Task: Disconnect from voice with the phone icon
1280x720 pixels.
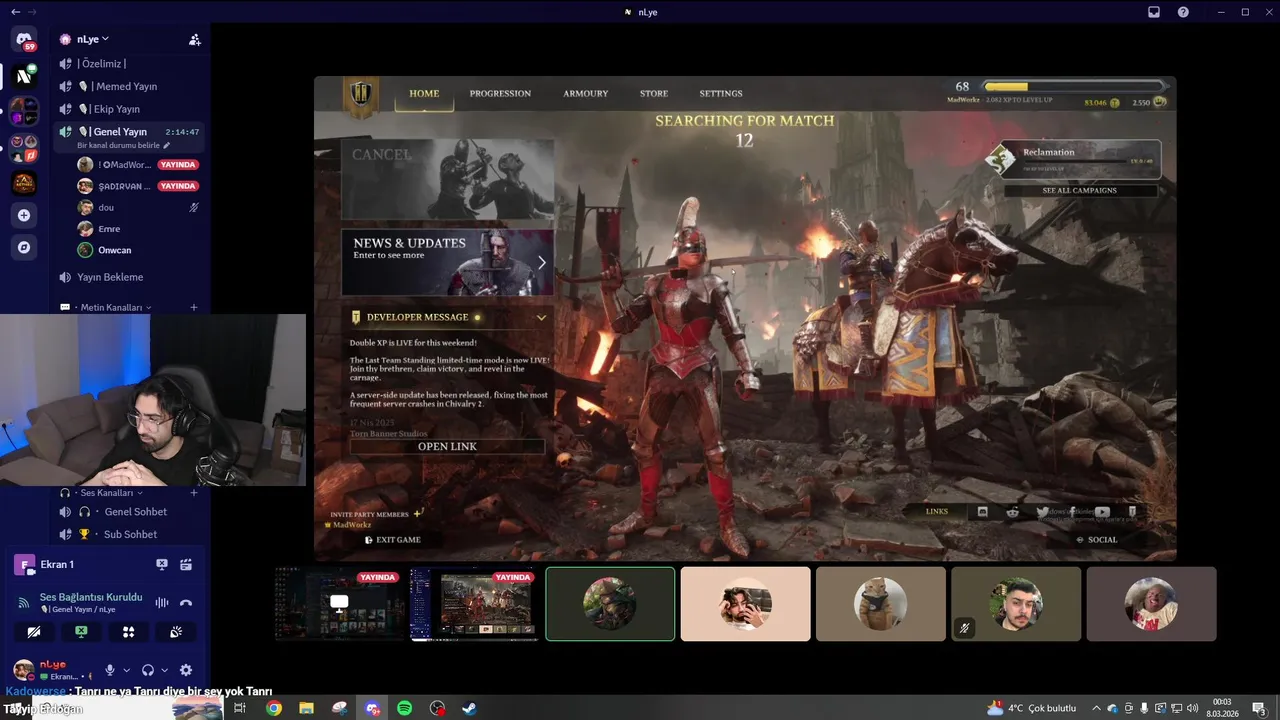Action: click(186, 603)
